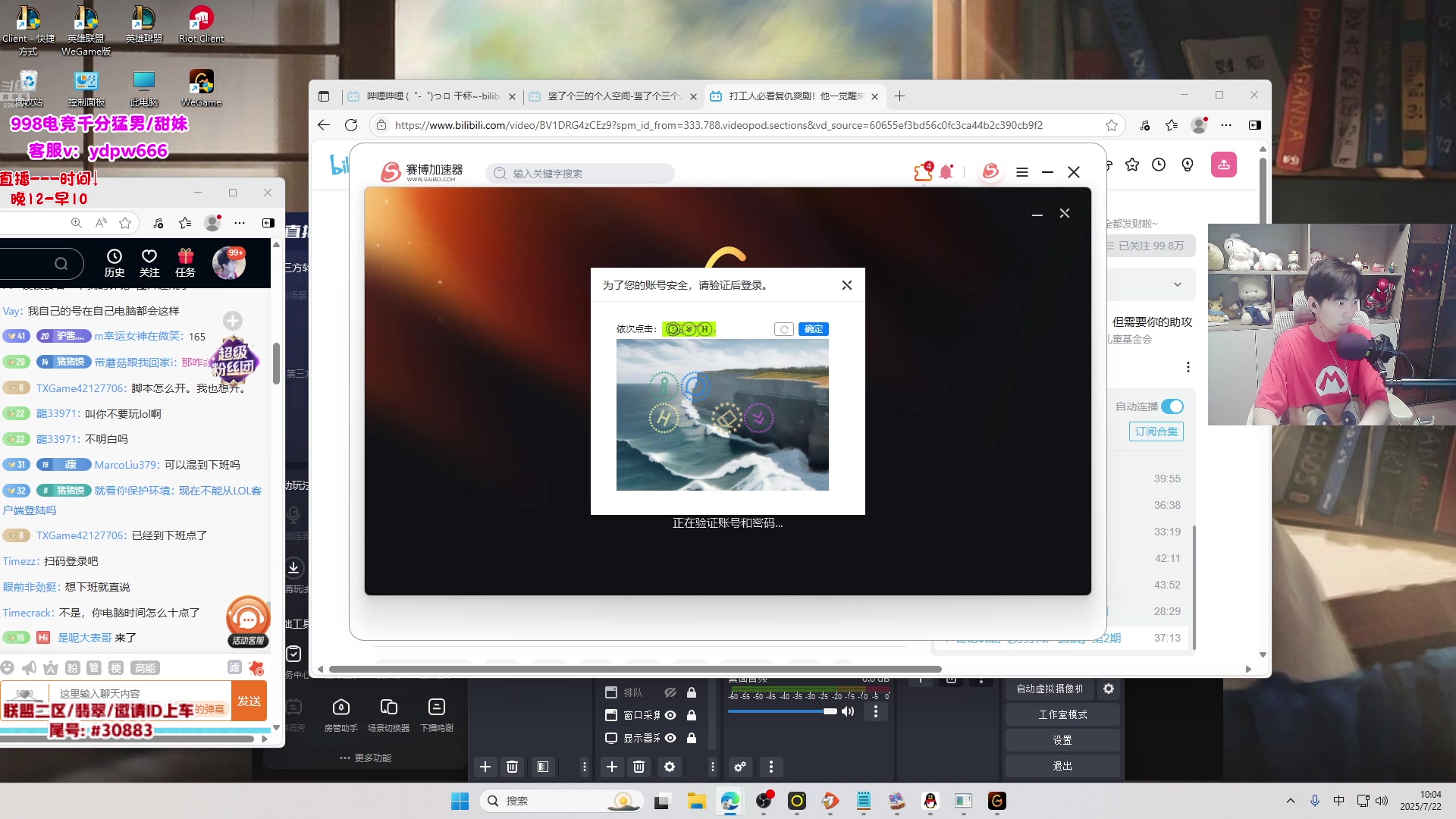Expand the collapsed section chevron under follow button
1456x819 pixels.
tap(1178, 285)
